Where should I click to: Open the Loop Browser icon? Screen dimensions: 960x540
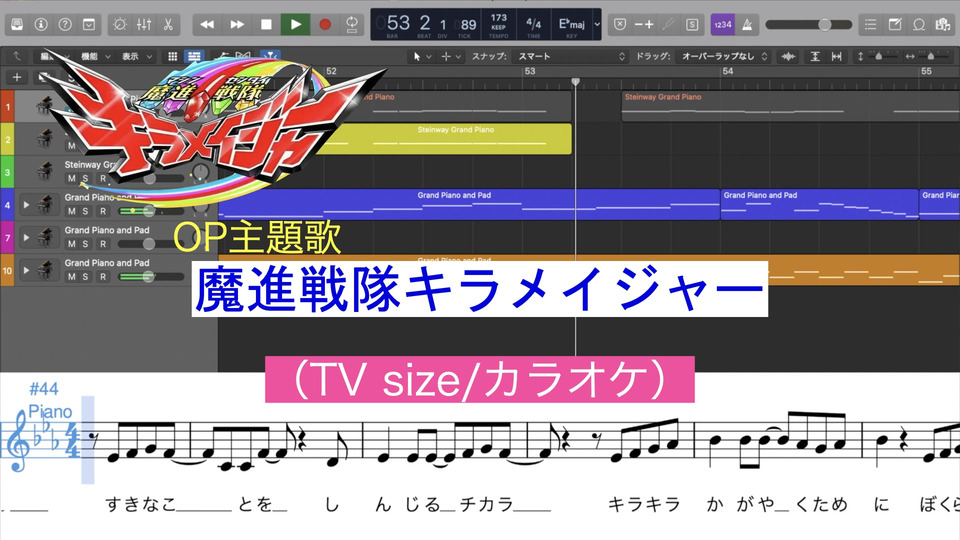coord(919,24)
